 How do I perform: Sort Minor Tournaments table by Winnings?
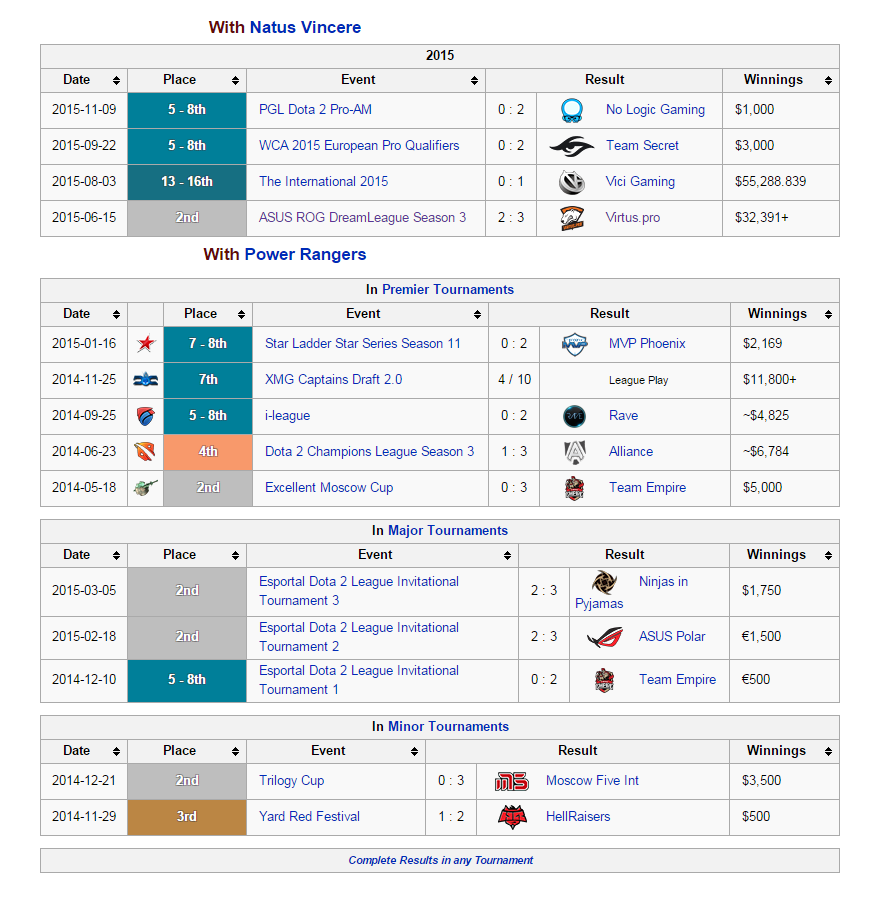(x=828, y=751)
